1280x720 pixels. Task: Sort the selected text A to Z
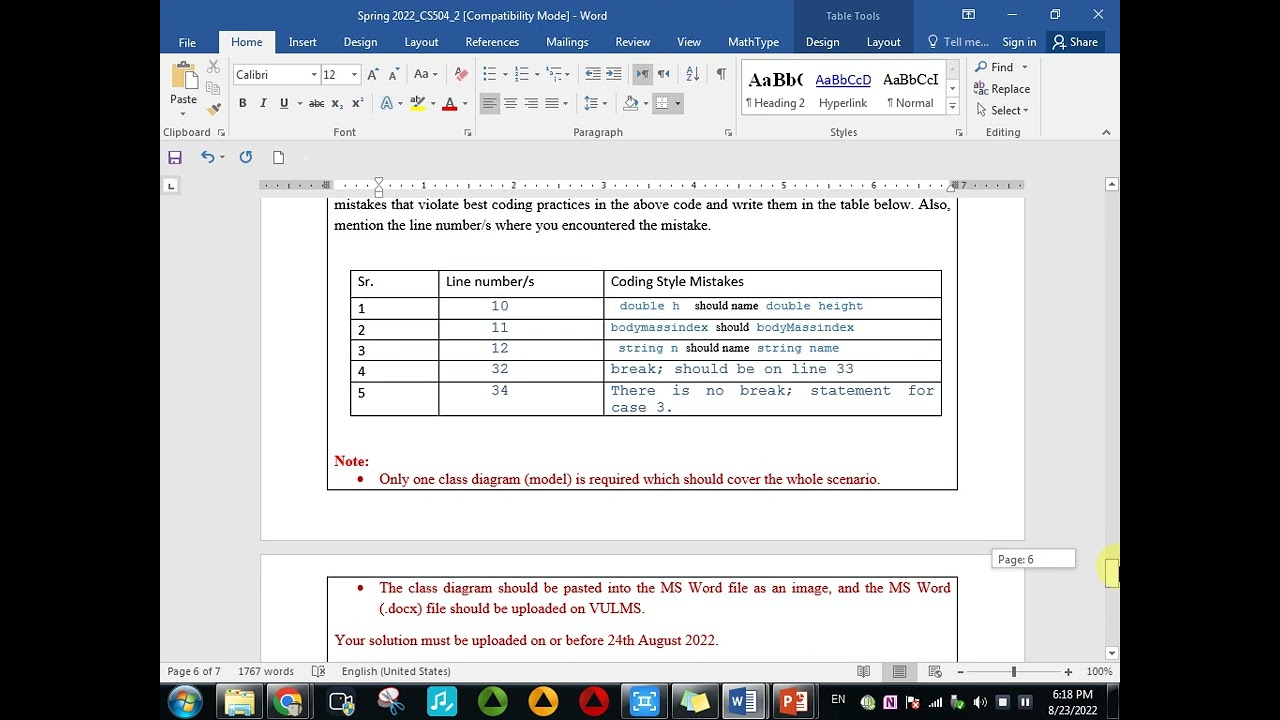click(692, 74)
